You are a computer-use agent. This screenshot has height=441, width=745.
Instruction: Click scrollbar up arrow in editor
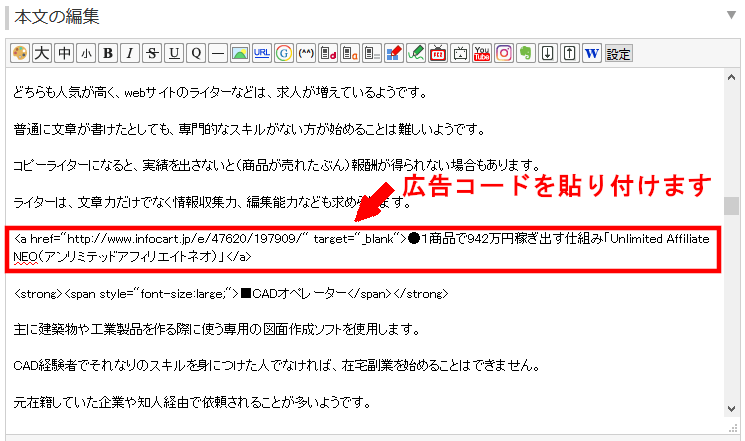pyautogui.click(x=731, y=77)
